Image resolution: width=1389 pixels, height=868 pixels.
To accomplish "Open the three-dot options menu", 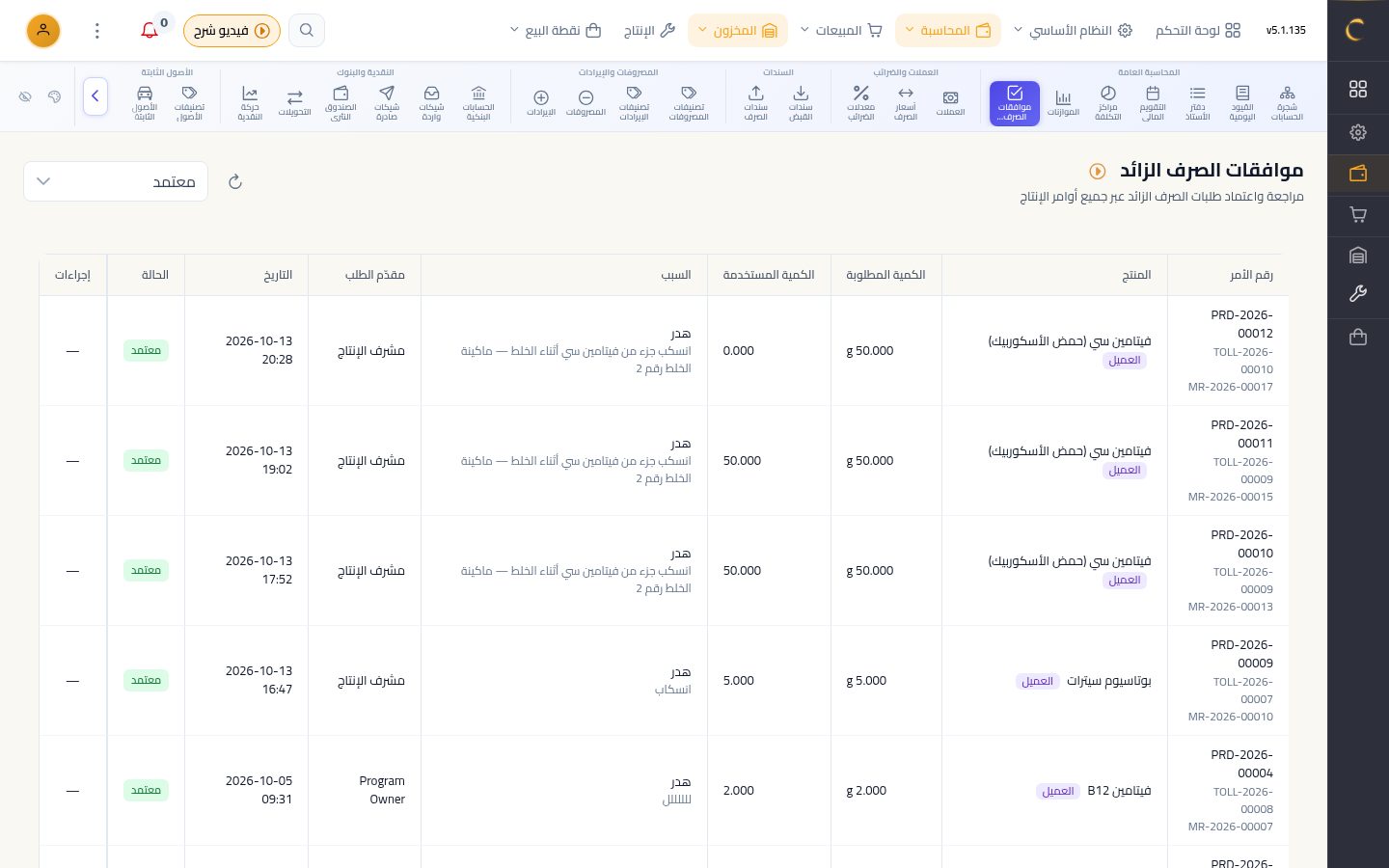I will point(97,31).
